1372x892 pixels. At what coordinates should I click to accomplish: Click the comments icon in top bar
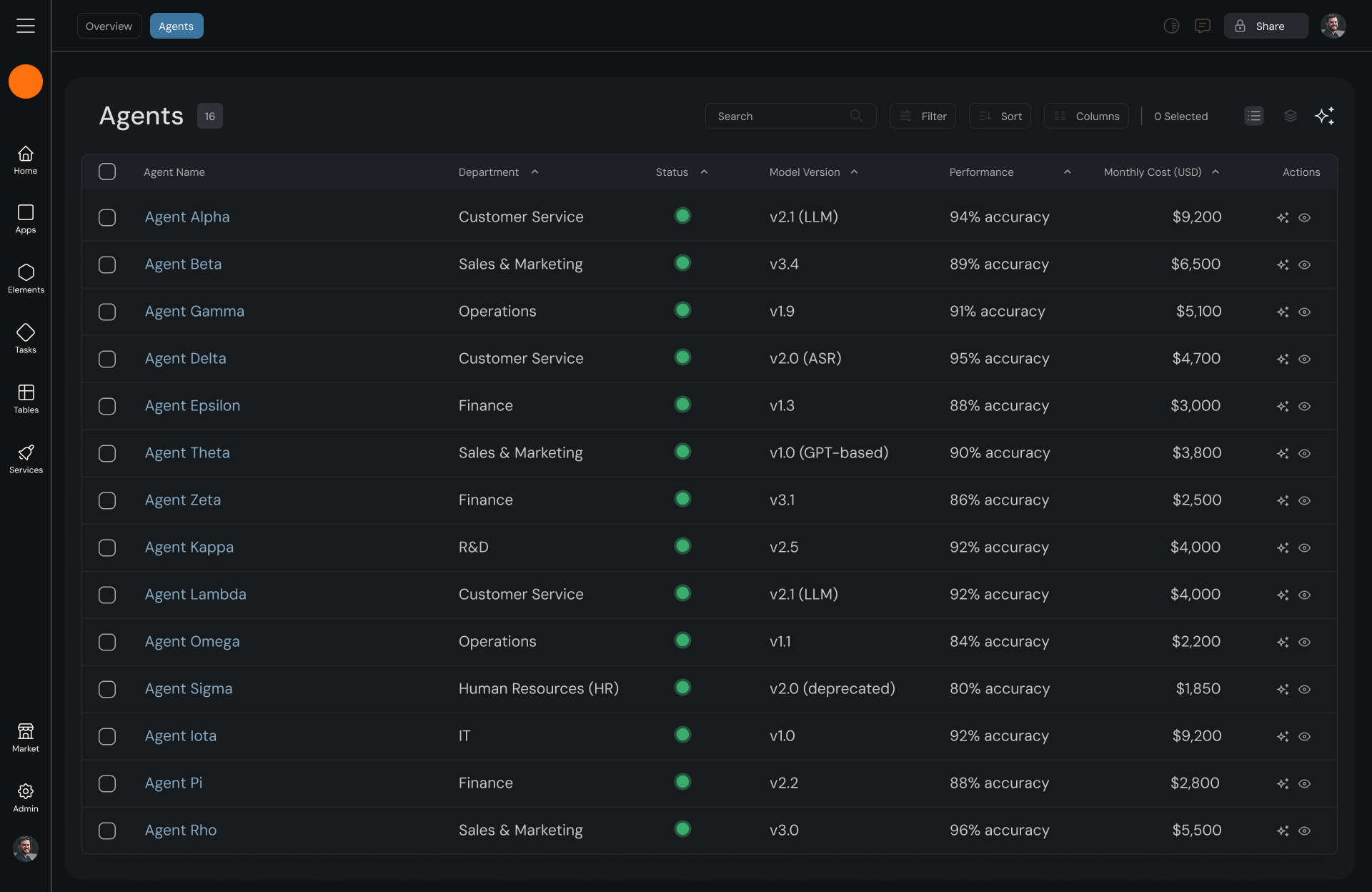1203,26
